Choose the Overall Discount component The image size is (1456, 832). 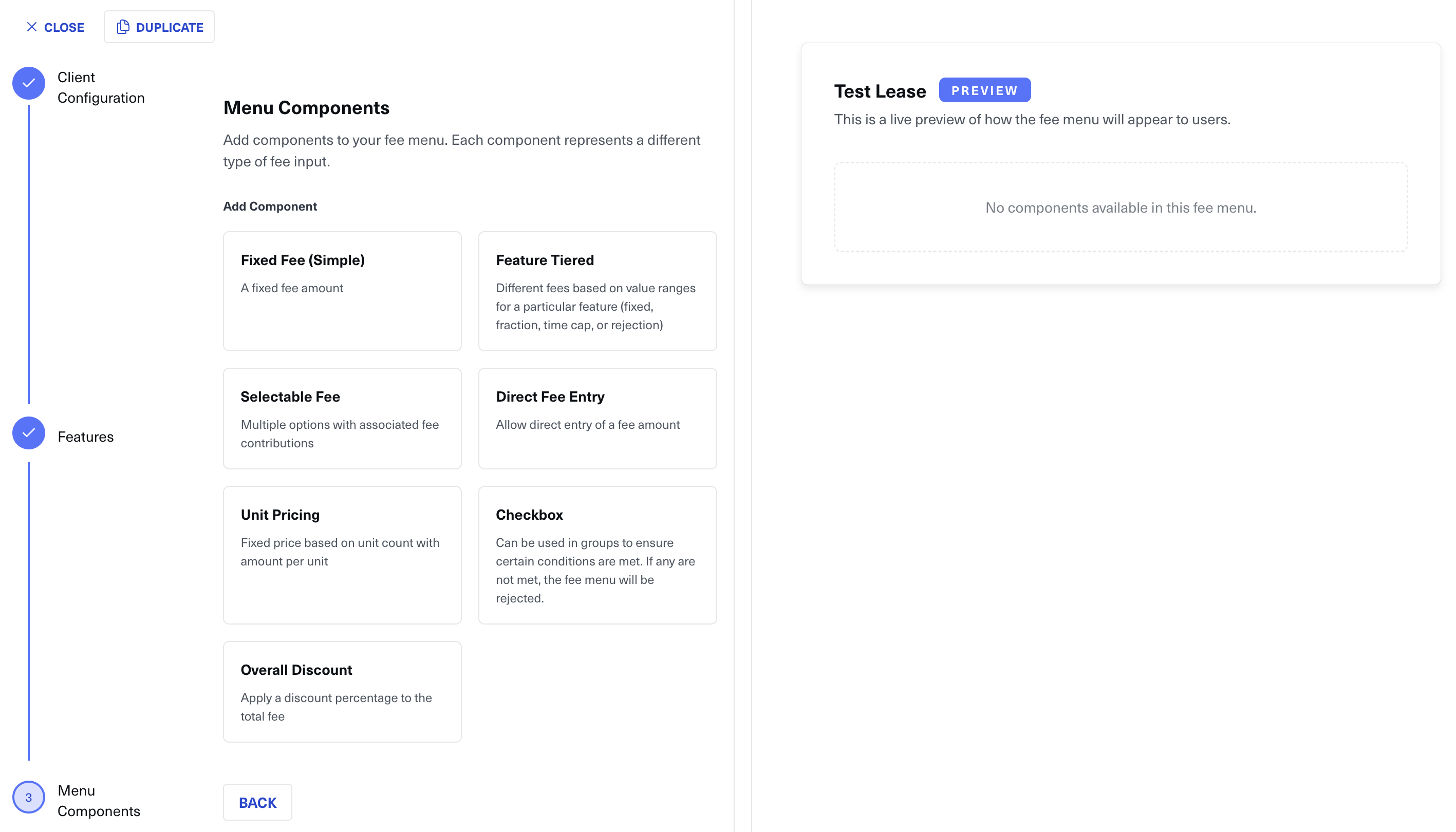tap(342, 691)
